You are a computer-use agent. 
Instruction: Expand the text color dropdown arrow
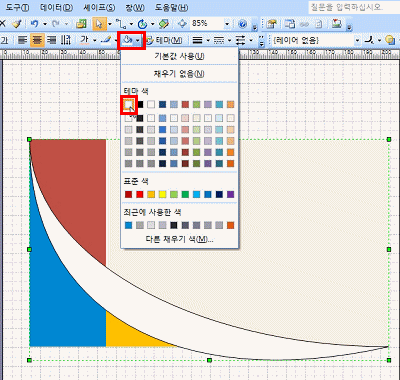tap(95, 41)
